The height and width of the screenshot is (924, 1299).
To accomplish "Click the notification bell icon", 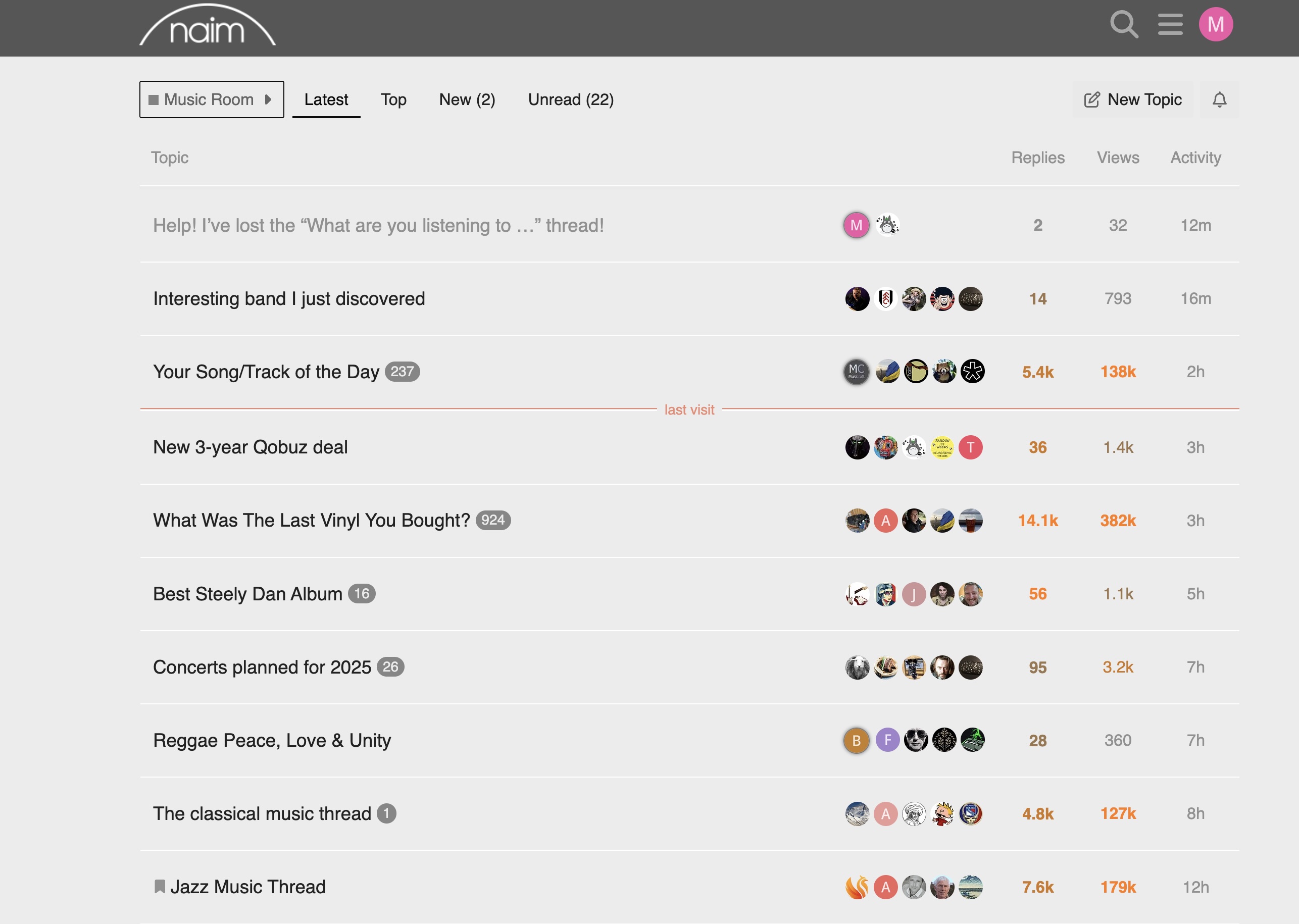I will point(1219,99).
